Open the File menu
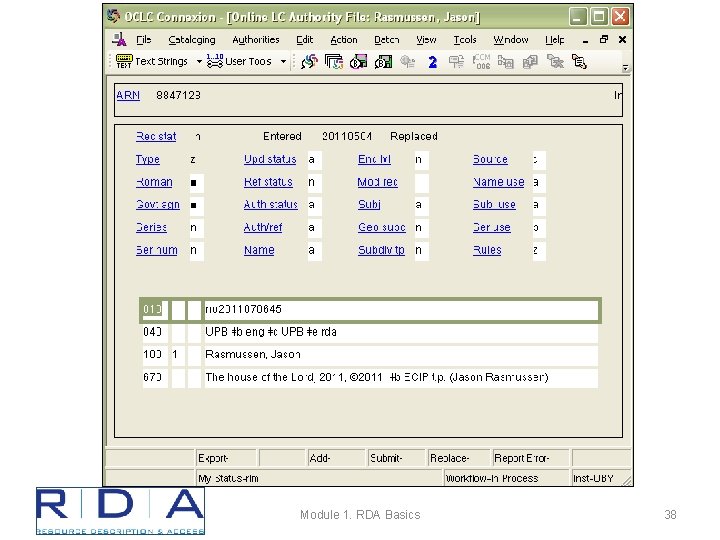This screenshot has width=720, height=540. coord(144,40)
